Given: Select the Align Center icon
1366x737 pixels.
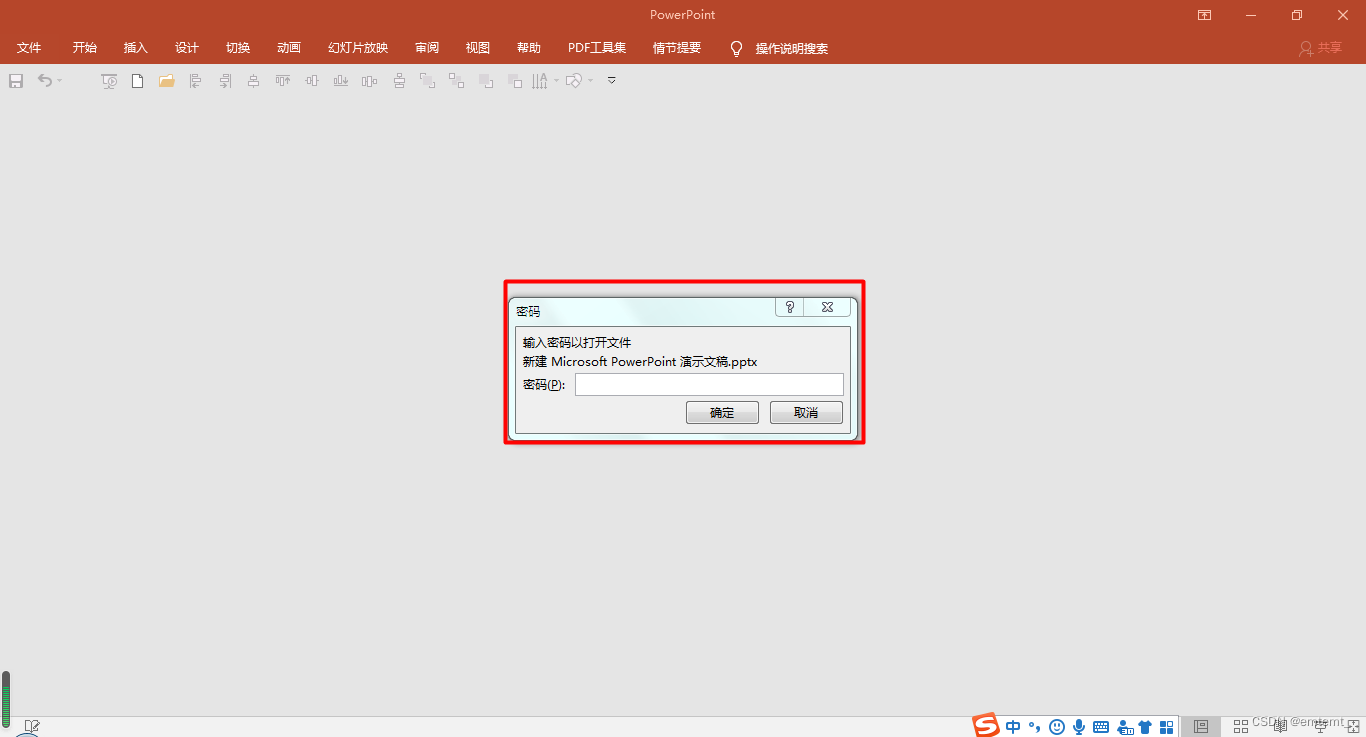Looking at the screenshot, I should (253, 81).
